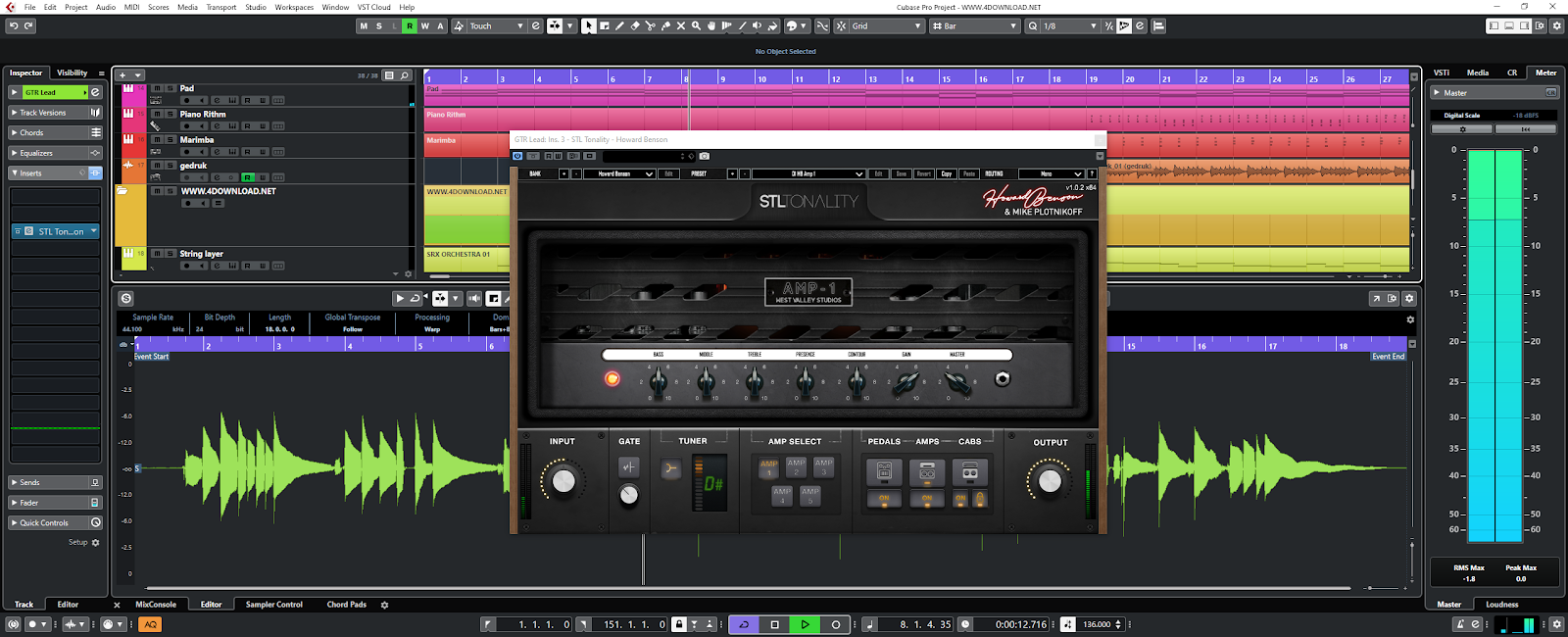Toggle the Amps ON switch in plugin
Screen dimensions: 1568x637
pos(927,499)
